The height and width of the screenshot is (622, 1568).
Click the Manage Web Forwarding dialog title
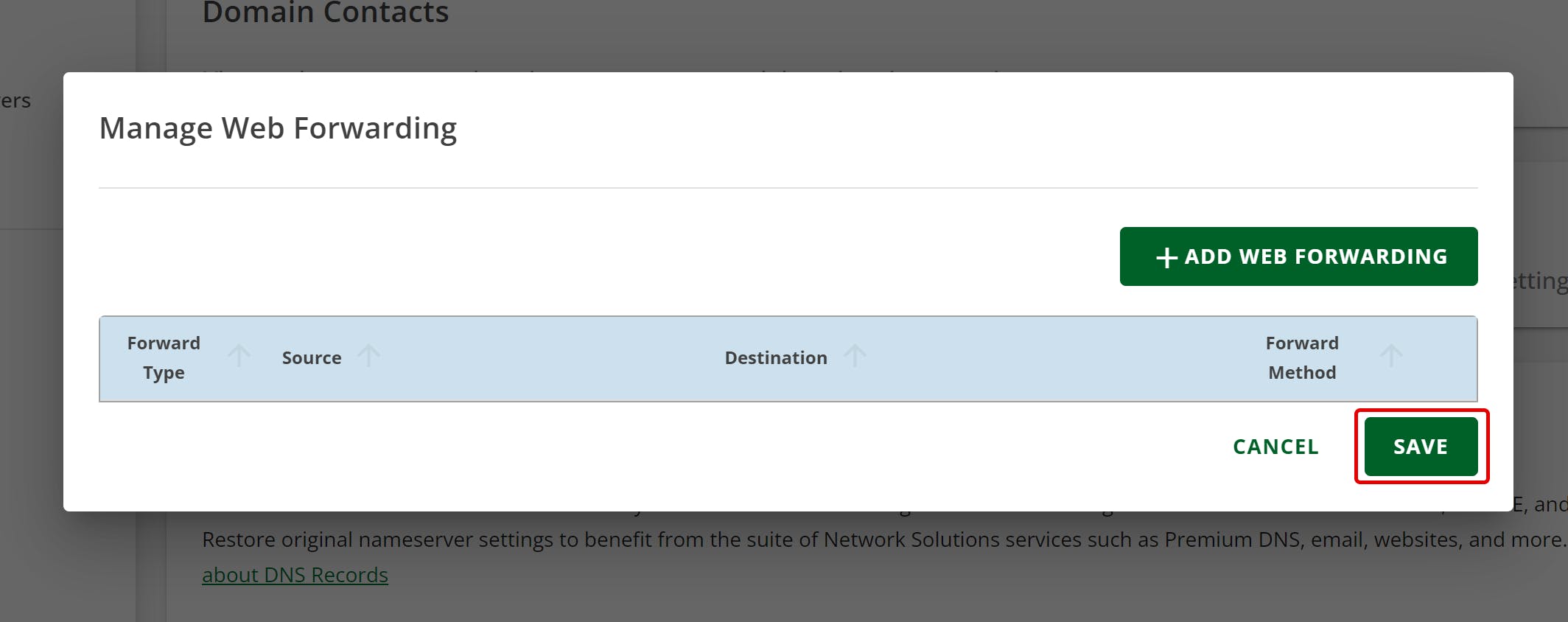point(278,128)
